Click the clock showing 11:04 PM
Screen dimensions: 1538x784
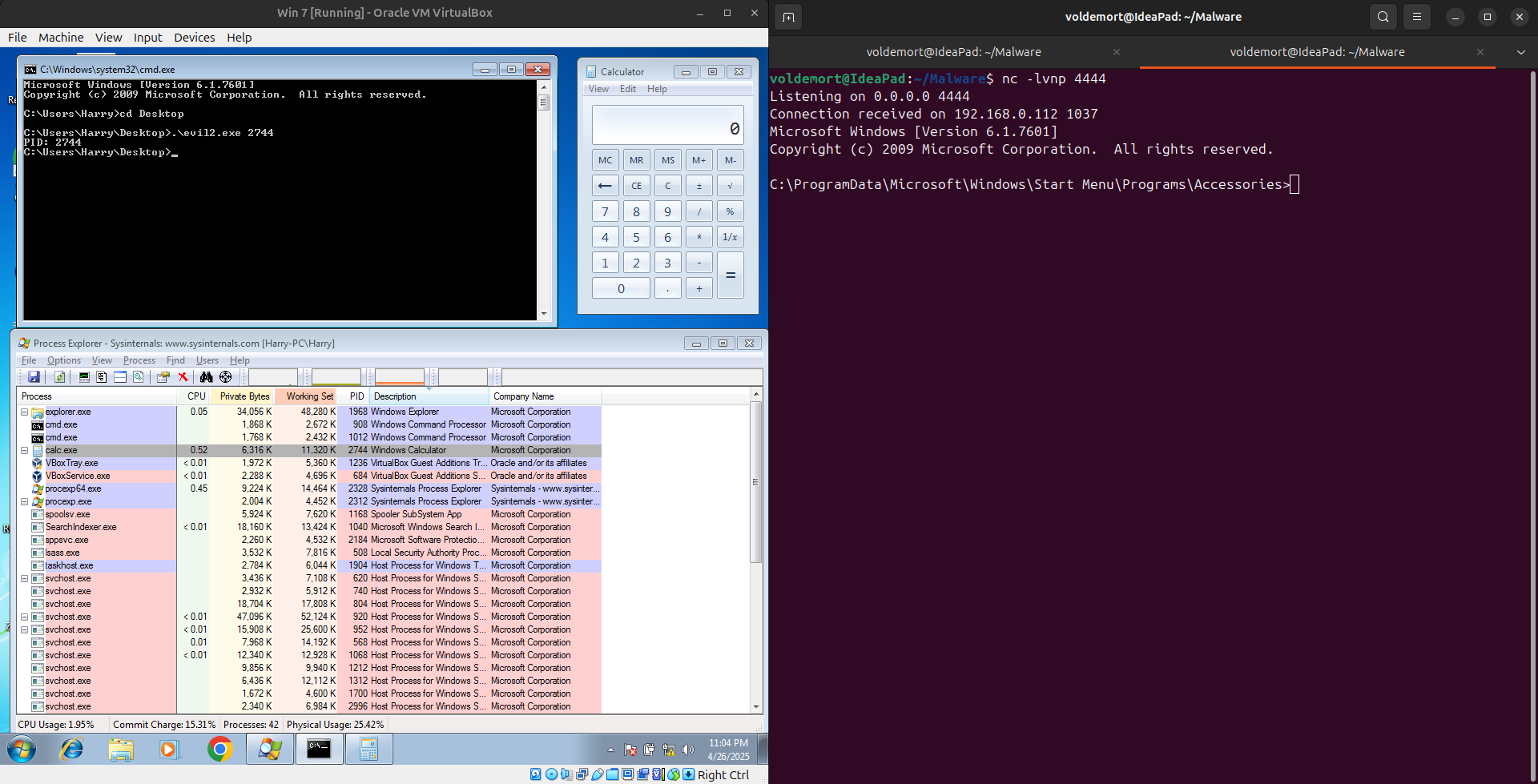tap(728, 743)
